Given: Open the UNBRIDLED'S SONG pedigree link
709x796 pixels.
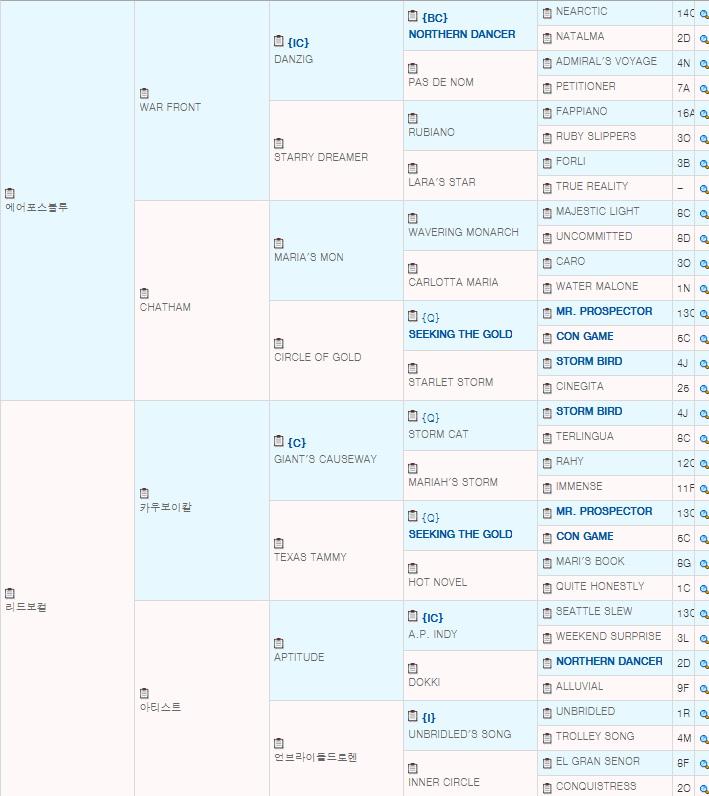Looking at the screenshot, I should (x=459, y=734).
